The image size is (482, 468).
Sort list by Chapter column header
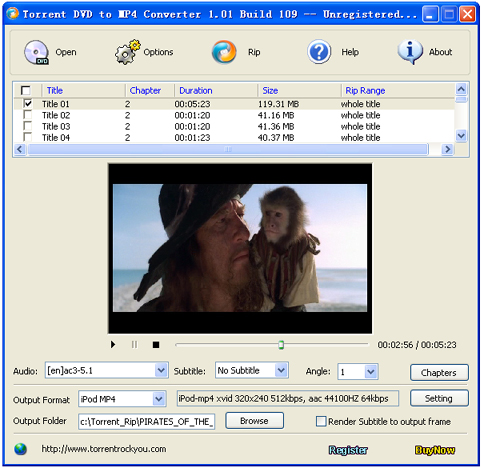pos(145,90)
